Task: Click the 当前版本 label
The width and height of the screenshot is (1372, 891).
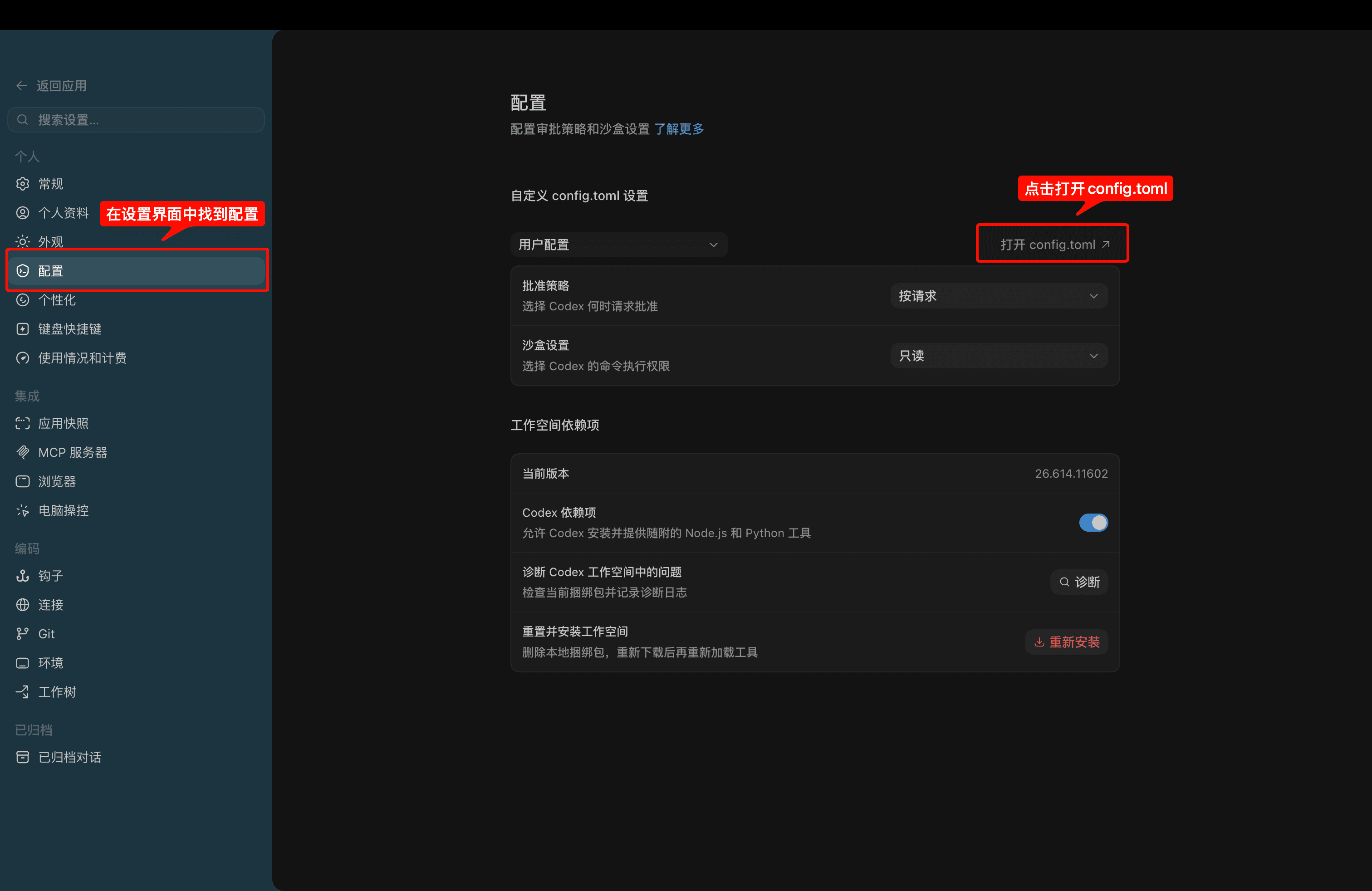Action: 545,474
